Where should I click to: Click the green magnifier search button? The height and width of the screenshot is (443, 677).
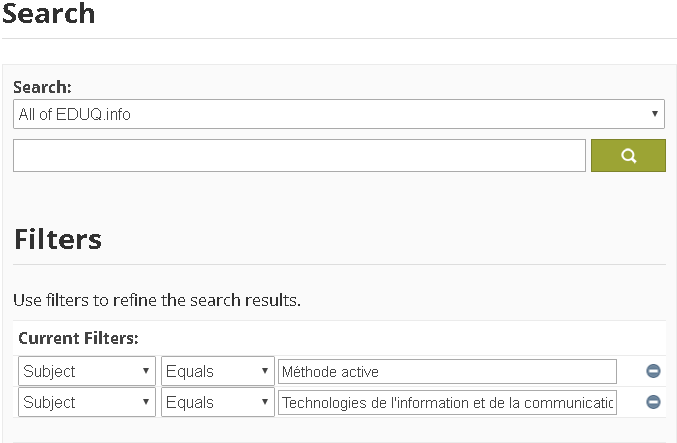(x=628, y=155)
